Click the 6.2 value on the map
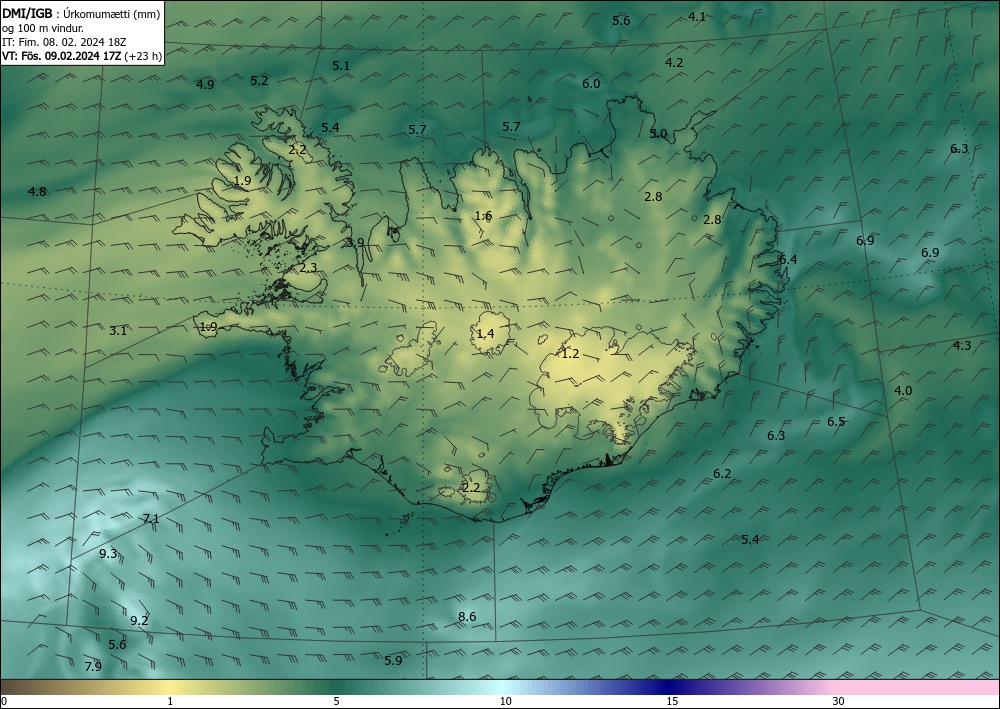Screen dimensions: 1000x709 [x=722, y=474]
